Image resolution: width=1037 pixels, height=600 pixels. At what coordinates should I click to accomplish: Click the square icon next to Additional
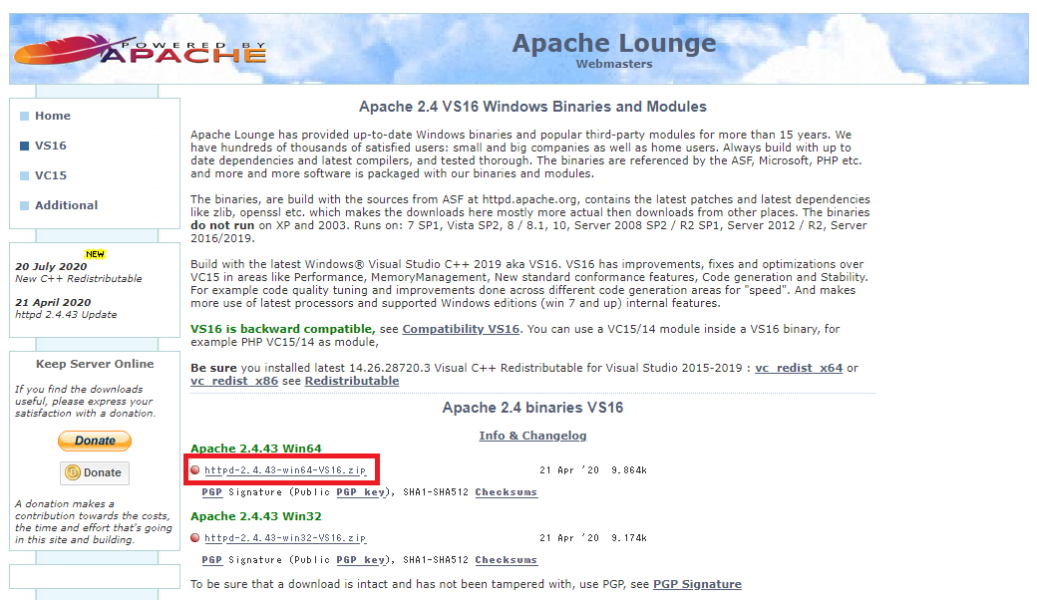[x=24, y=204]
